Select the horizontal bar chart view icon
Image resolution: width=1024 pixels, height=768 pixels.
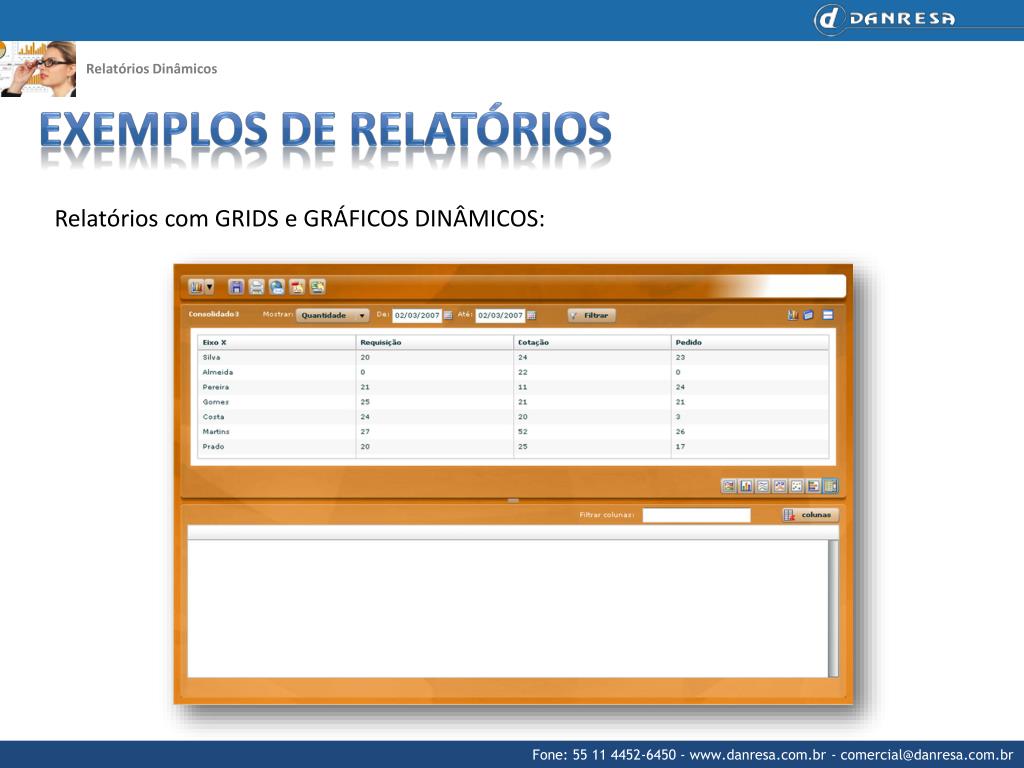[814, 486]
